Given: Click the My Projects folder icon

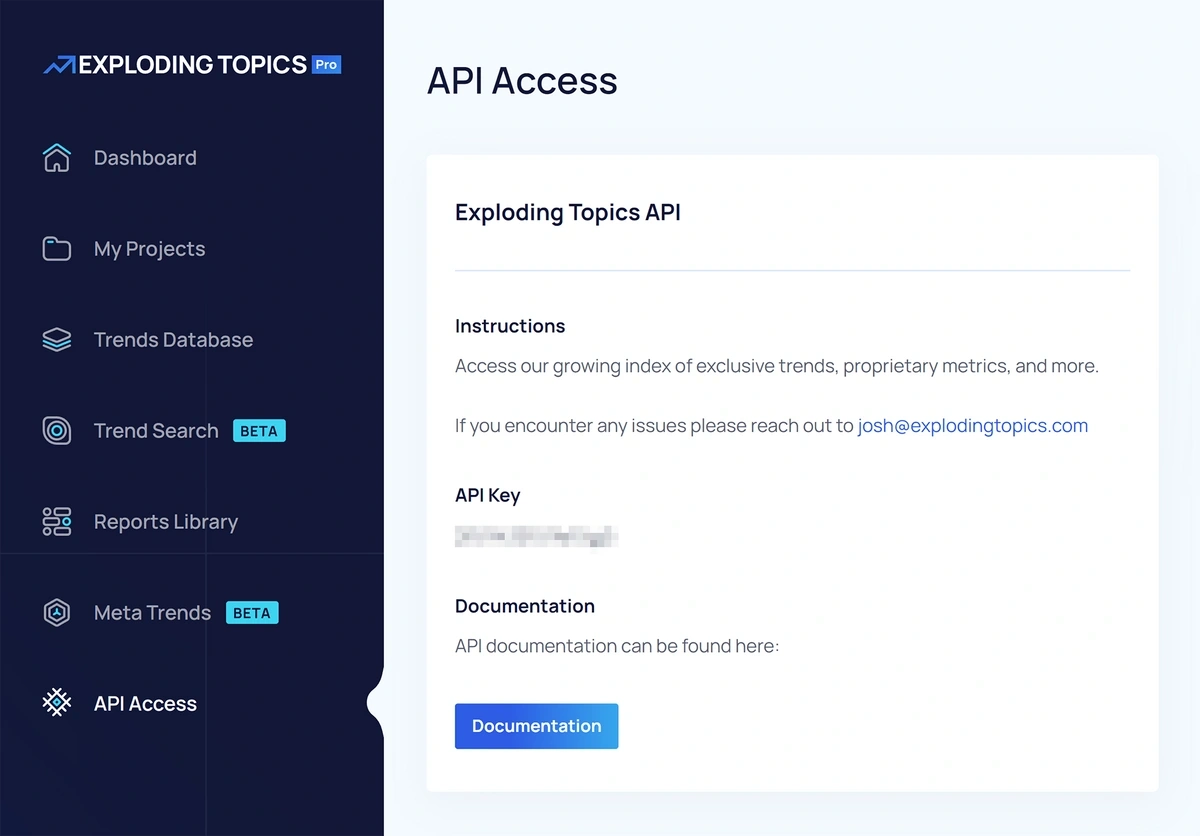Looking at the screenshot, I should 57,249.
